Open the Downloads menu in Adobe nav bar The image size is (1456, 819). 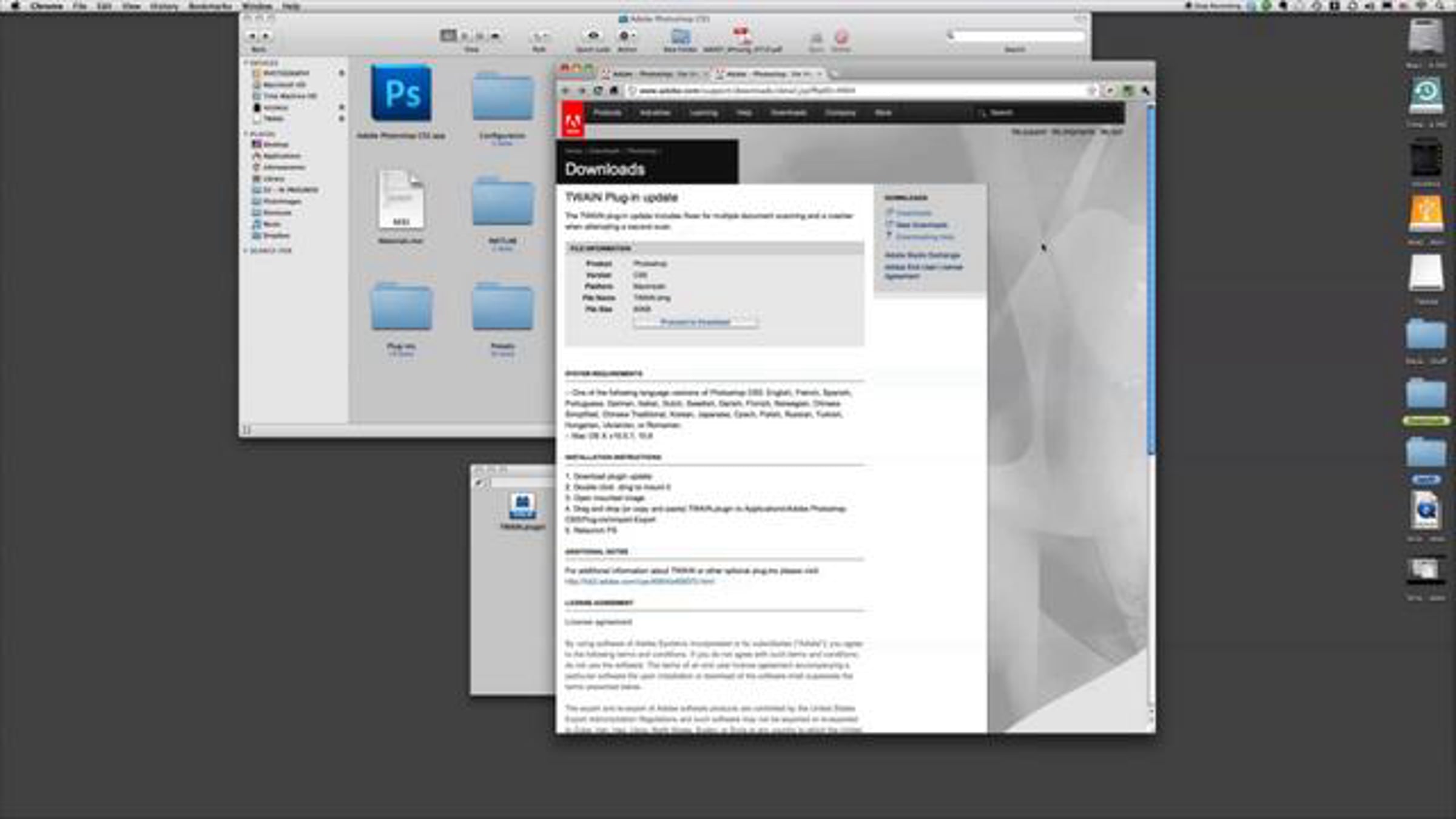point(789,113)
